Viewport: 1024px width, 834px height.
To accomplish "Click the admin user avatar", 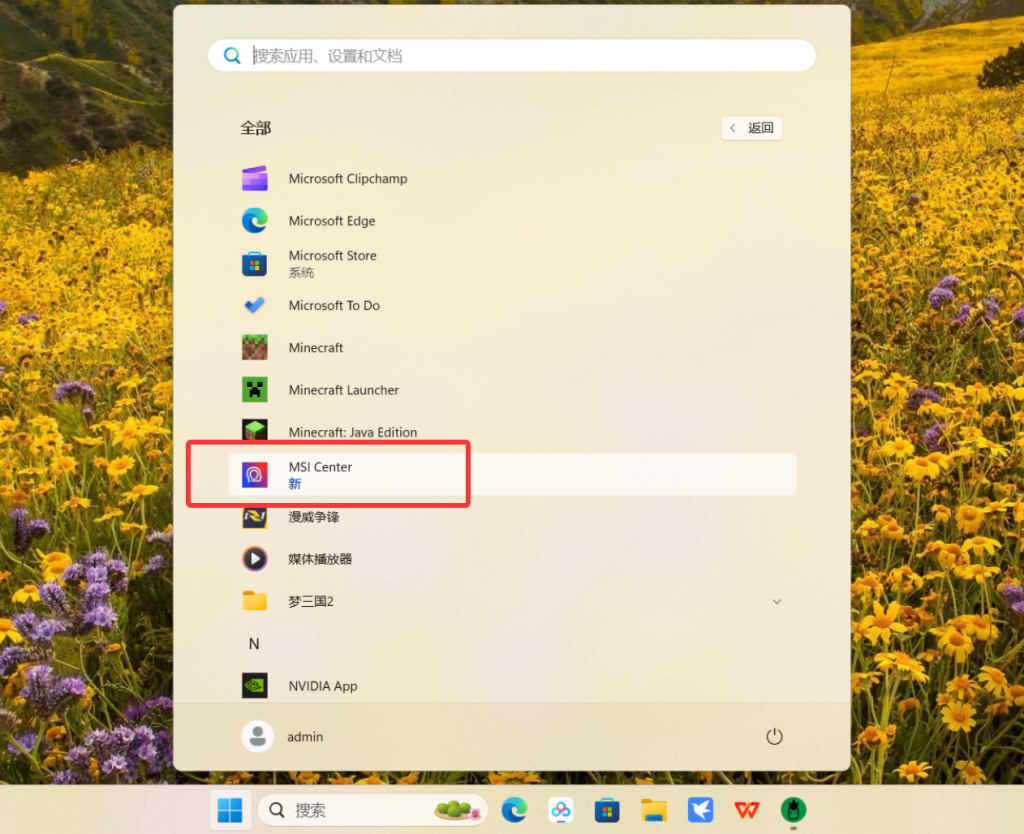I will [258, 737].
